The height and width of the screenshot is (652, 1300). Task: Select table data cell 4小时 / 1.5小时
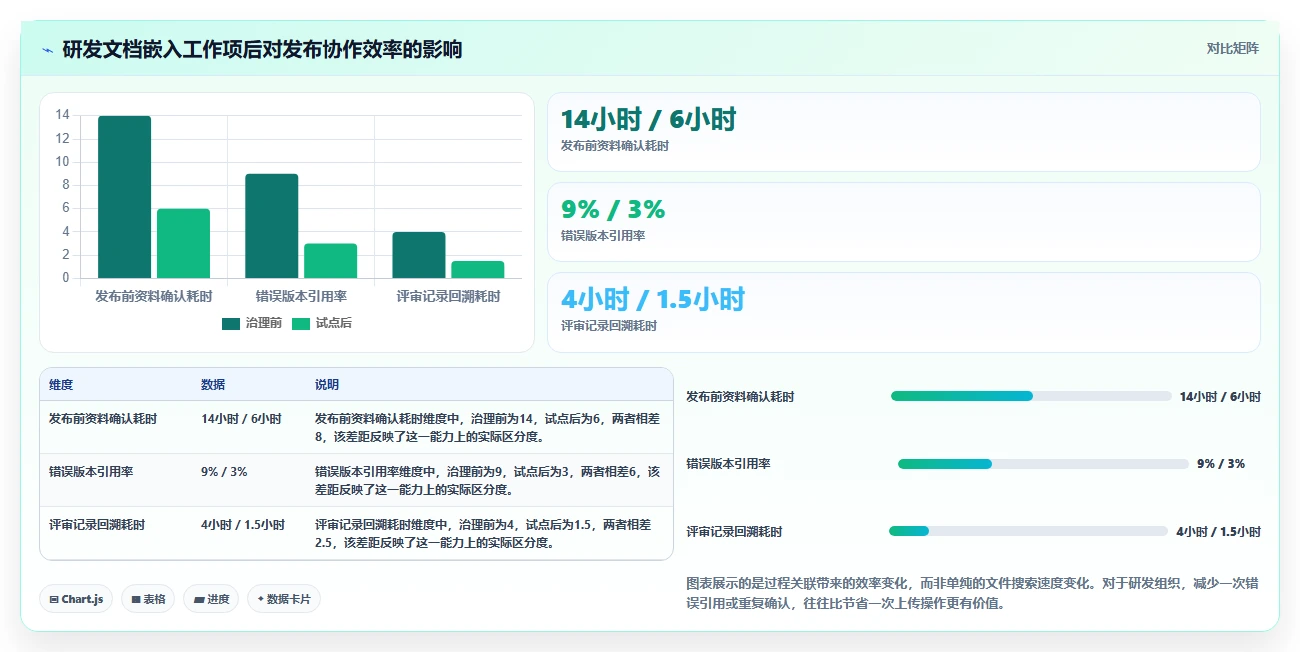pyautogui.click(x=243, y=525)
